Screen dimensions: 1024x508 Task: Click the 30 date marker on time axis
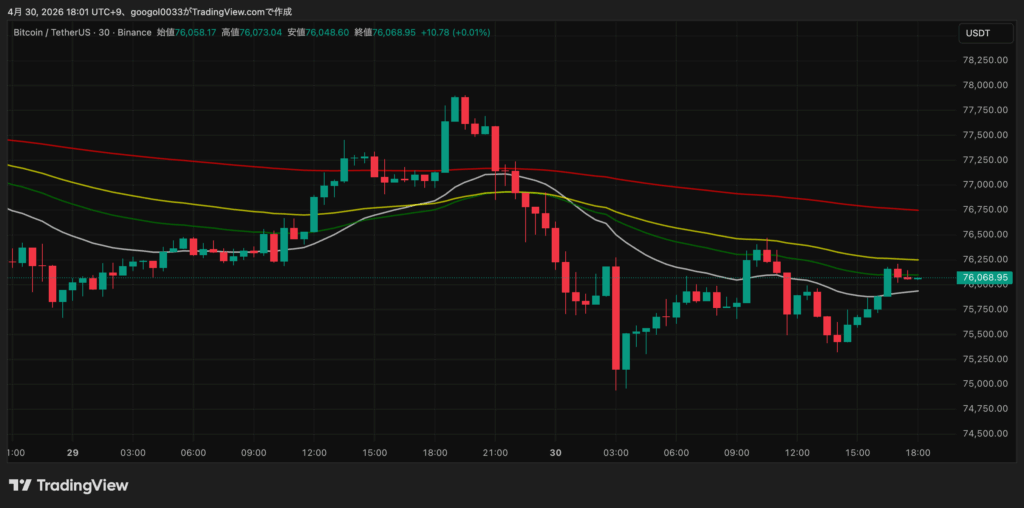(555, 452)
